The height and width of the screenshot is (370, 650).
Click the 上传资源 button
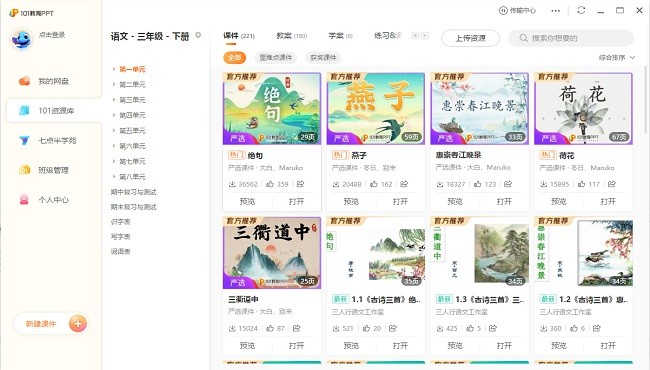471,38
